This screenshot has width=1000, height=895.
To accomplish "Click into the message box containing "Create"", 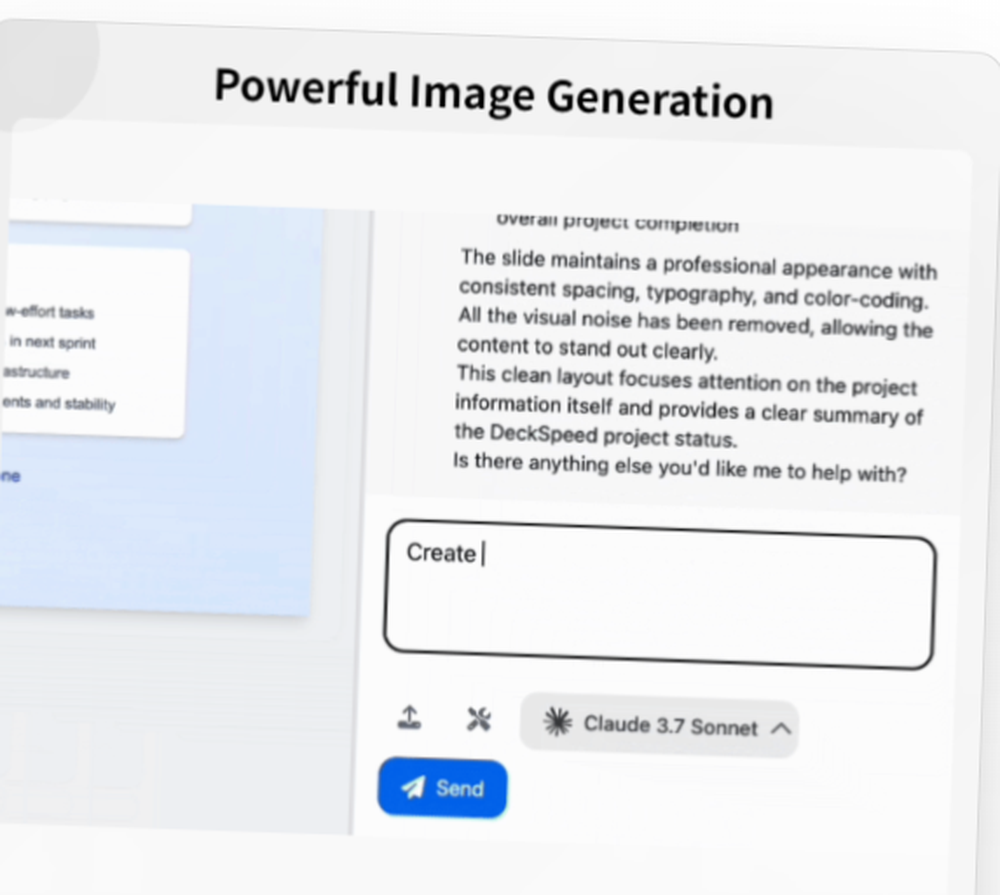I will (x=659, y=595).
